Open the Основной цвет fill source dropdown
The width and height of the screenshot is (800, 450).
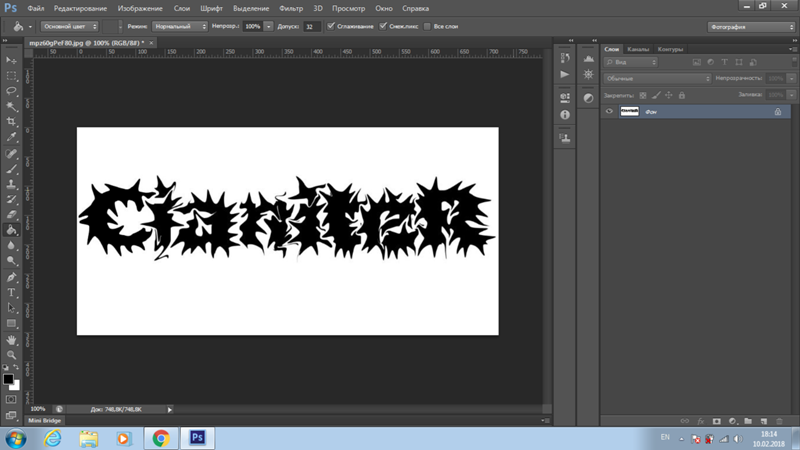(x=69, y=26)
